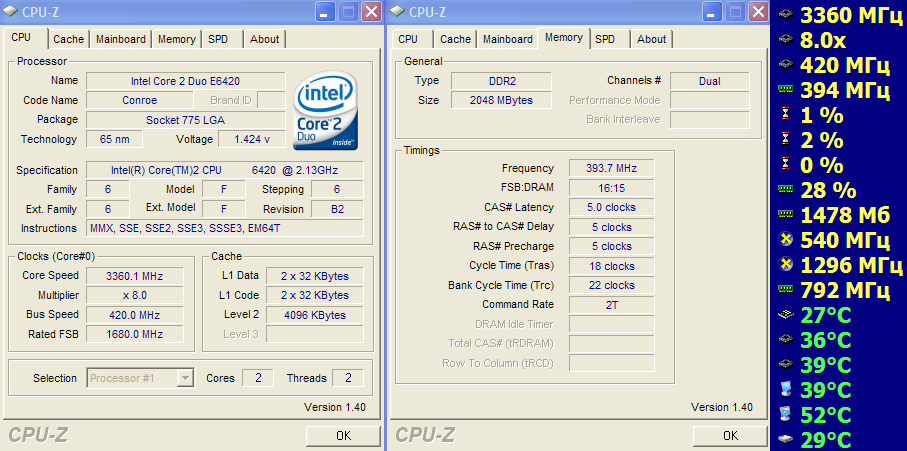
Task: Click the drive icon beside 29°C
Action: tap(785, 438)
